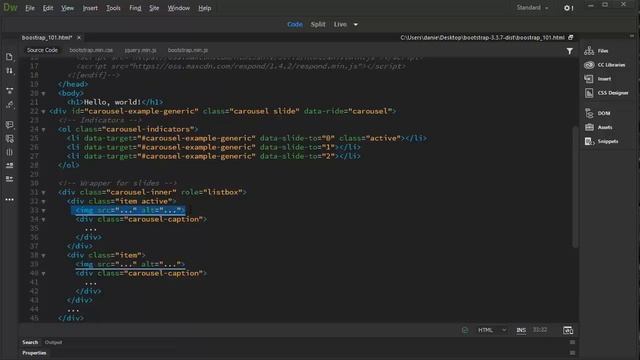
Task: Collapse the panel dock via top icon
Action: (632, 36)
